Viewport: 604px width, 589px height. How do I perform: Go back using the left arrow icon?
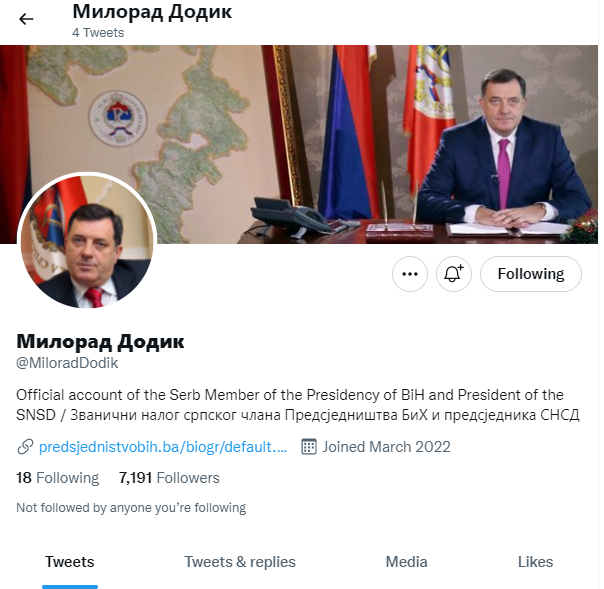coord(26,19)
